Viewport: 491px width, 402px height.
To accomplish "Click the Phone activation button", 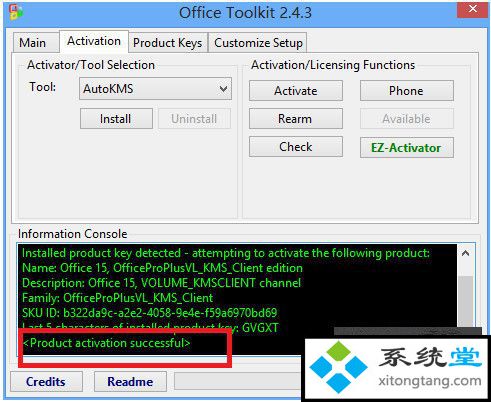I will click(406, 91).
